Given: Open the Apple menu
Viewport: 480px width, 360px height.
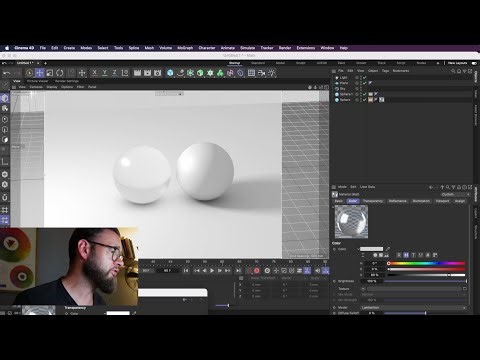Looking at the screenshot, I should point(7,48).
